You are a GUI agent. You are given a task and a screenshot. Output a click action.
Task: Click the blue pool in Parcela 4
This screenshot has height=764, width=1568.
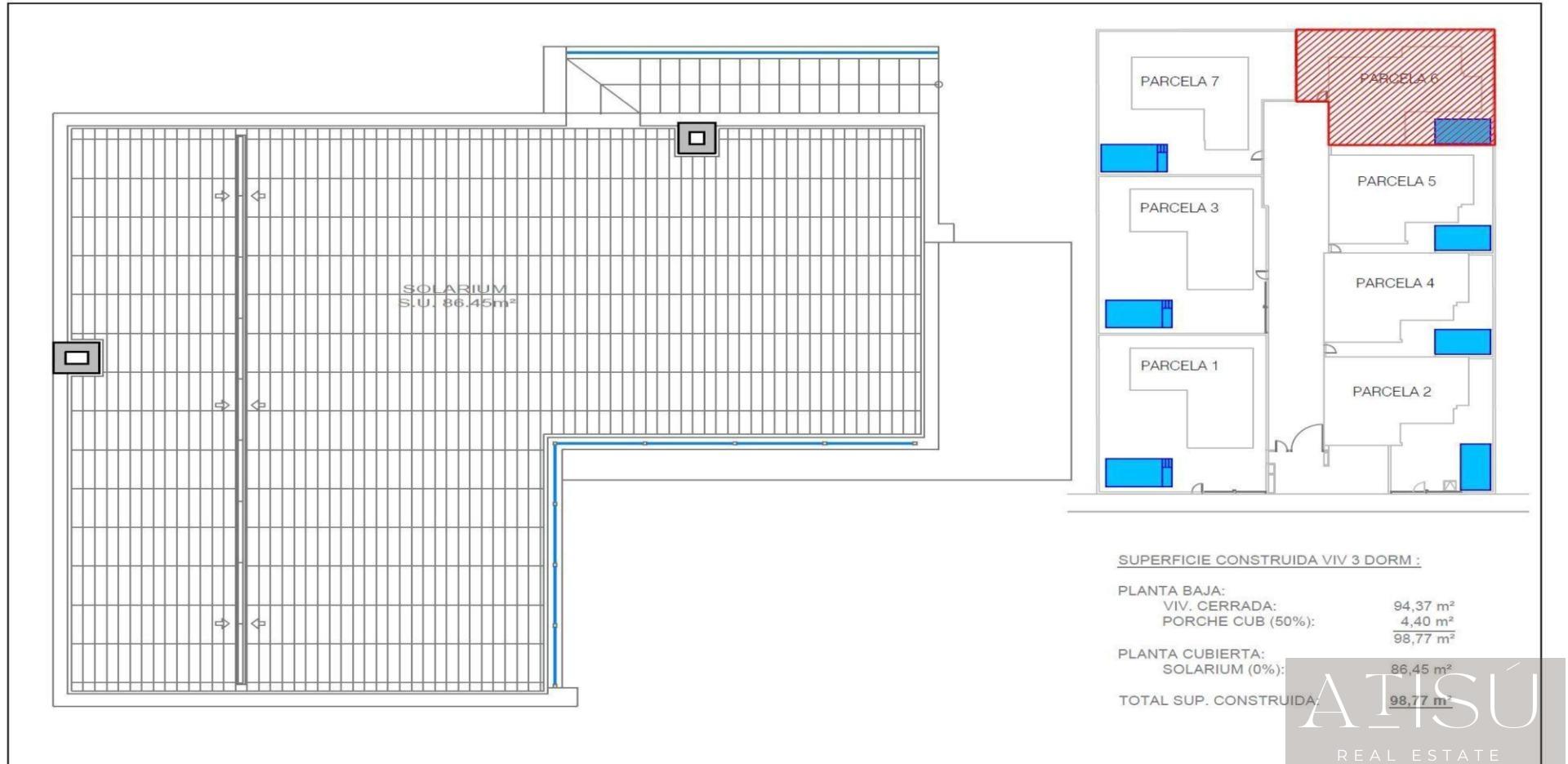tap(1462, 342)
